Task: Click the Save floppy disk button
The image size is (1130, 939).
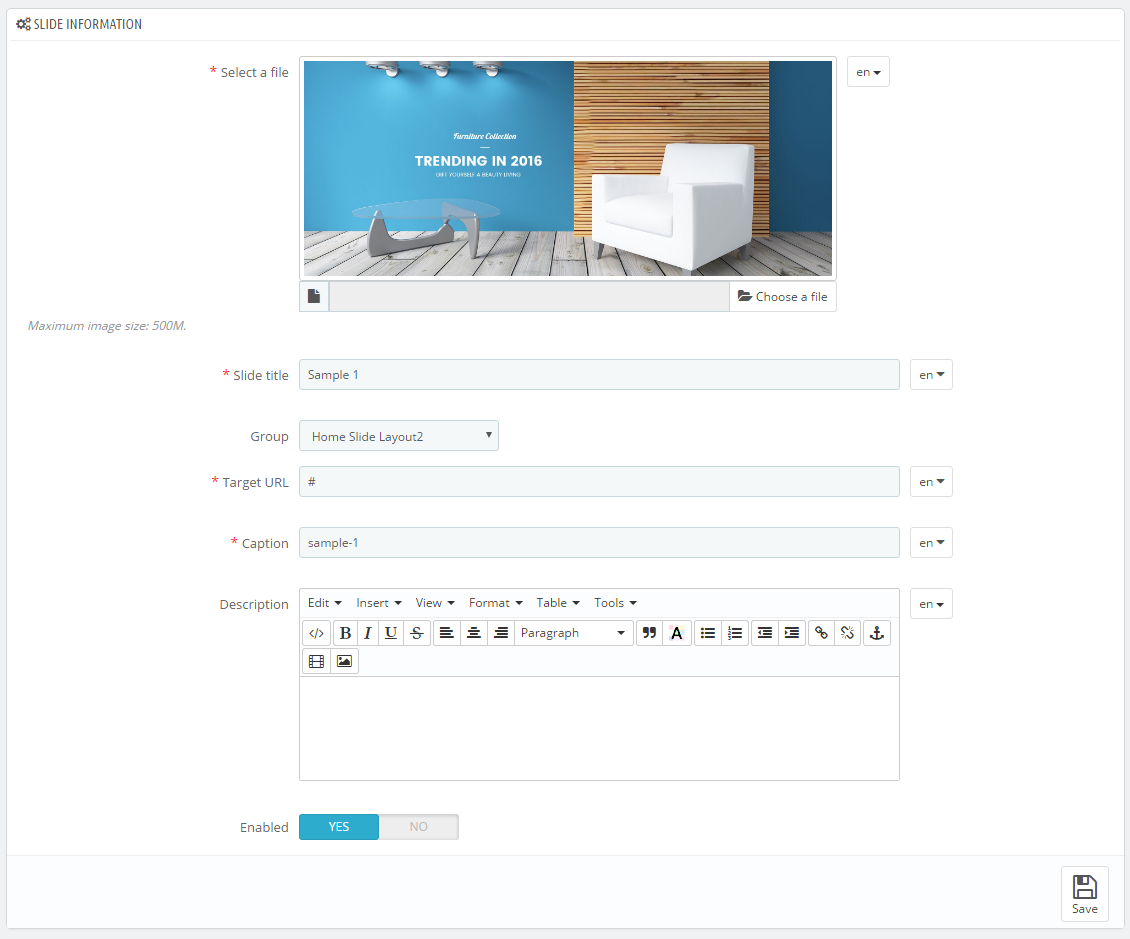Action: coord(1085,894)
